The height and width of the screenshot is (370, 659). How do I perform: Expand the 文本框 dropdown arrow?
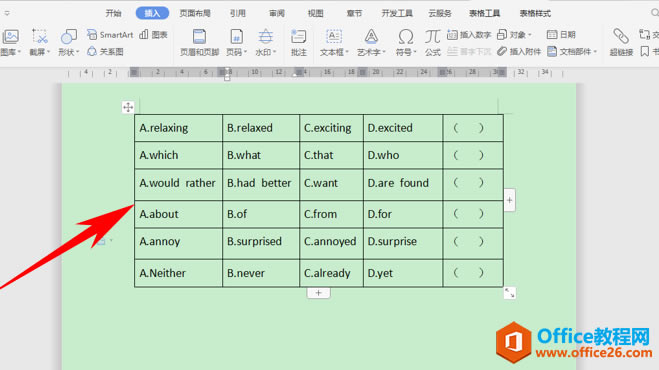click(347, 52)
